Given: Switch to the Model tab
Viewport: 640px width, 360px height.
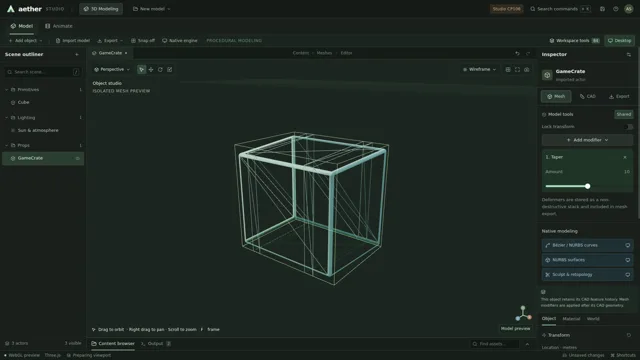Looking at the screenshot, I should pyautogui.click(x=22, y=26).
